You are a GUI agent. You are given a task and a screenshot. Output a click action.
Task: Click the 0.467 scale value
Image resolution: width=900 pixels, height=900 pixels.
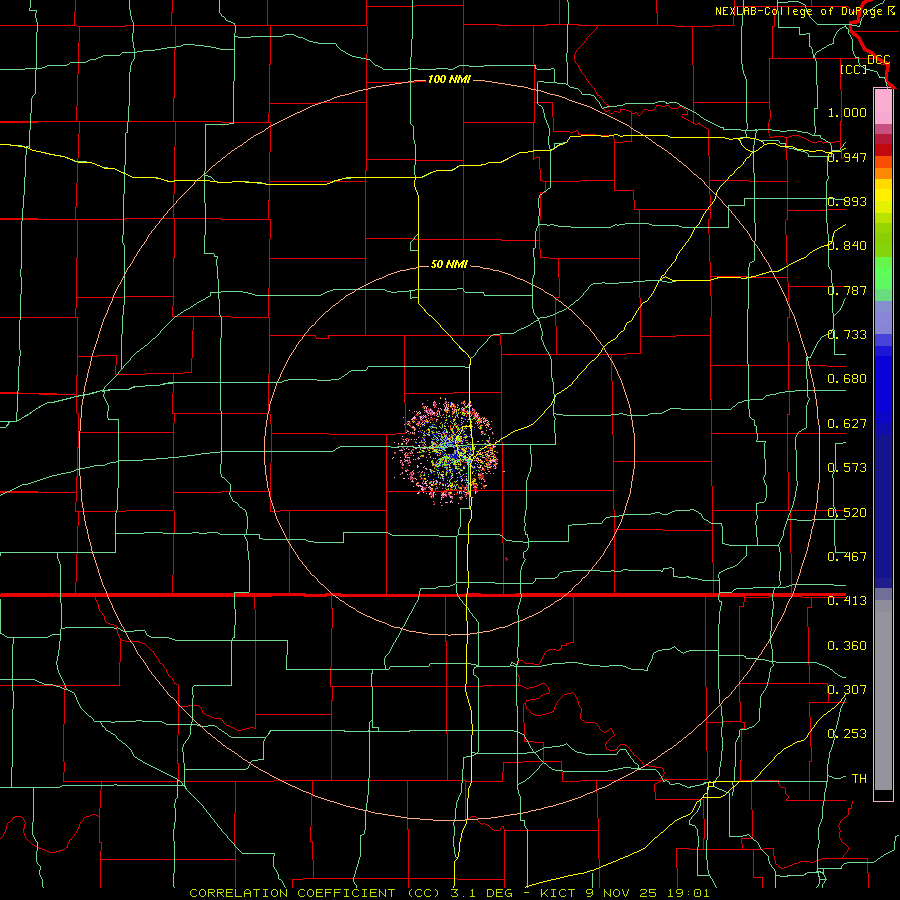pyautogui.click(x=847, y=557)
